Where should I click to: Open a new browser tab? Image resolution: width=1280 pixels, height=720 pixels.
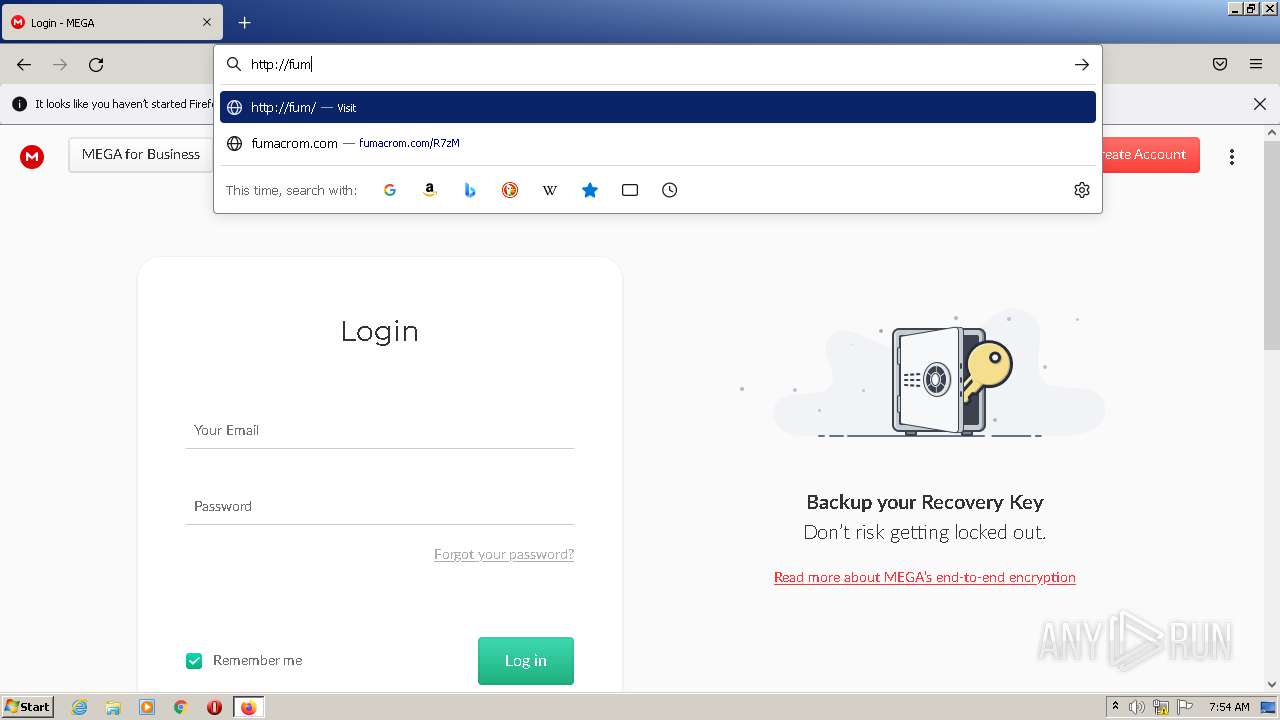[x=244, y=22]
